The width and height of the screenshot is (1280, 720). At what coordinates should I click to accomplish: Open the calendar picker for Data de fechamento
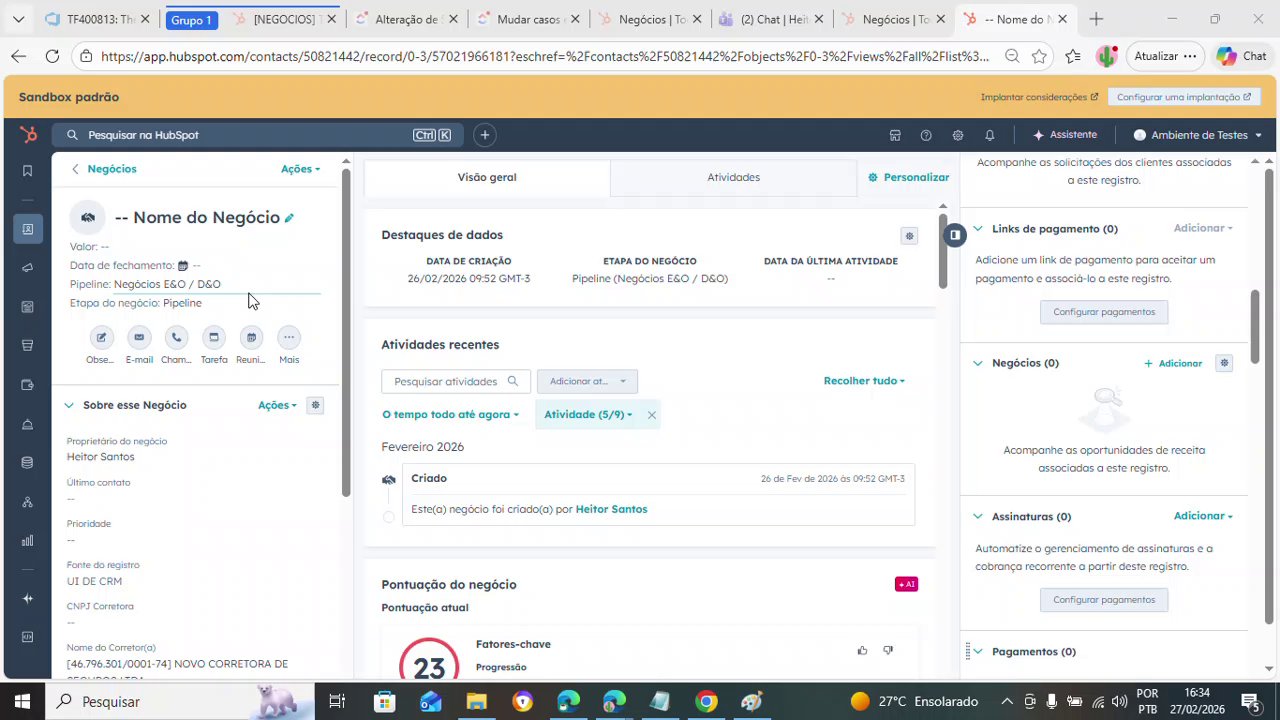[183, 266]
